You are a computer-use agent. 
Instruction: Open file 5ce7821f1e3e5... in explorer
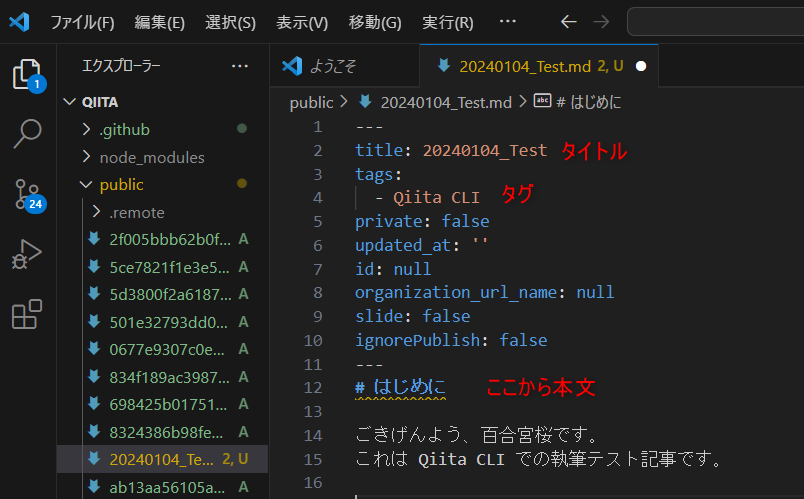tap(162, 267)
